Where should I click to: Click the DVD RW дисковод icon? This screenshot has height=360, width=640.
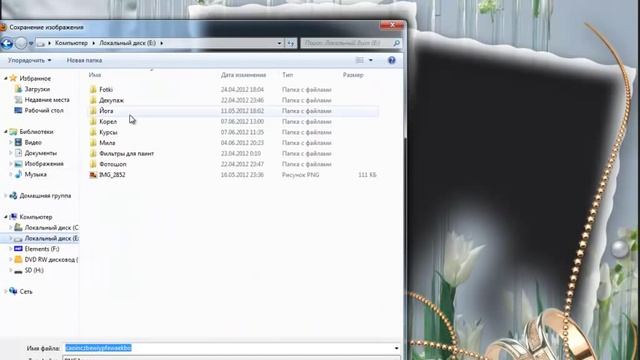tap(18, 259)
